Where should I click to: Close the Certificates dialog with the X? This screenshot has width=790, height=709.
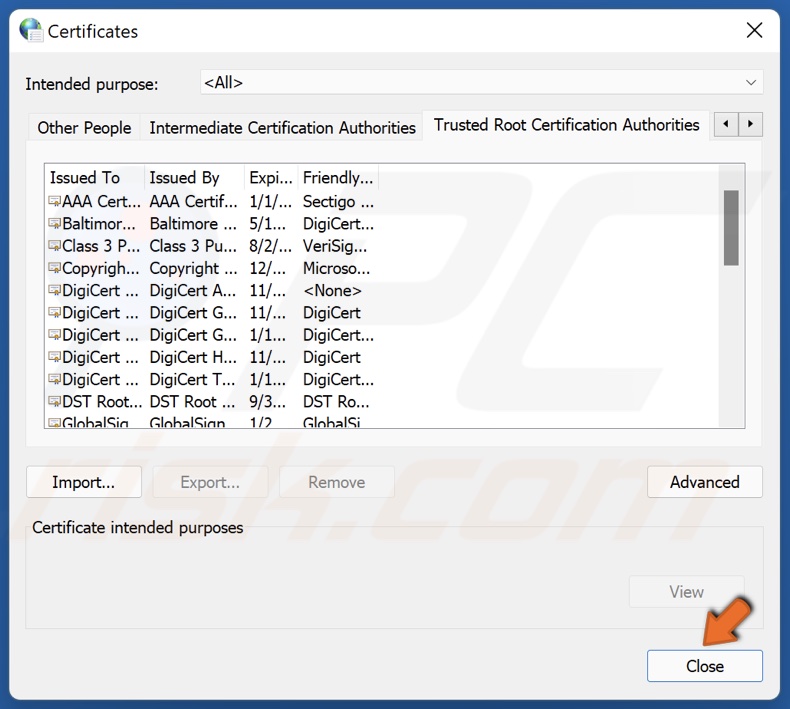point(754,30)
